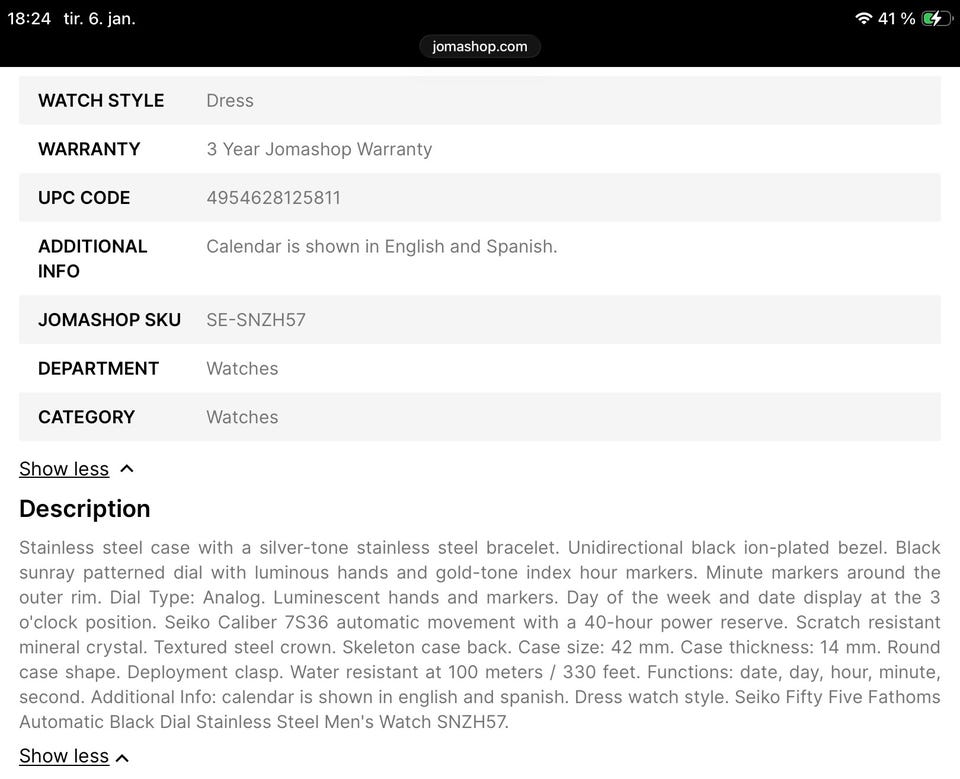
Task: Tap the 41 % battery percentage
Action: tap(896, 18)
